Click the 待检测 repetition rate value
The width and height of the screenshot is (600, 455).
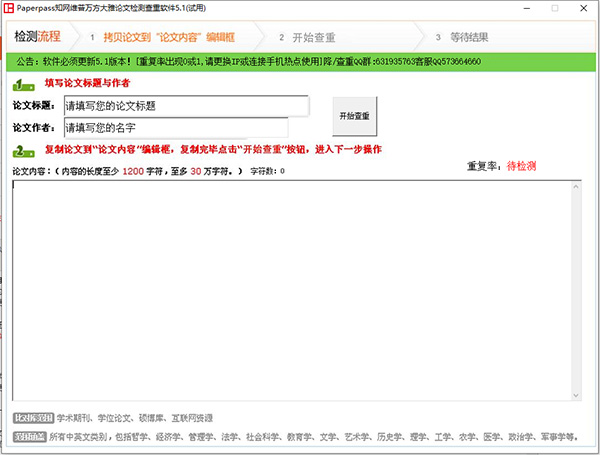pyautogui.click(x=521, y=166)
